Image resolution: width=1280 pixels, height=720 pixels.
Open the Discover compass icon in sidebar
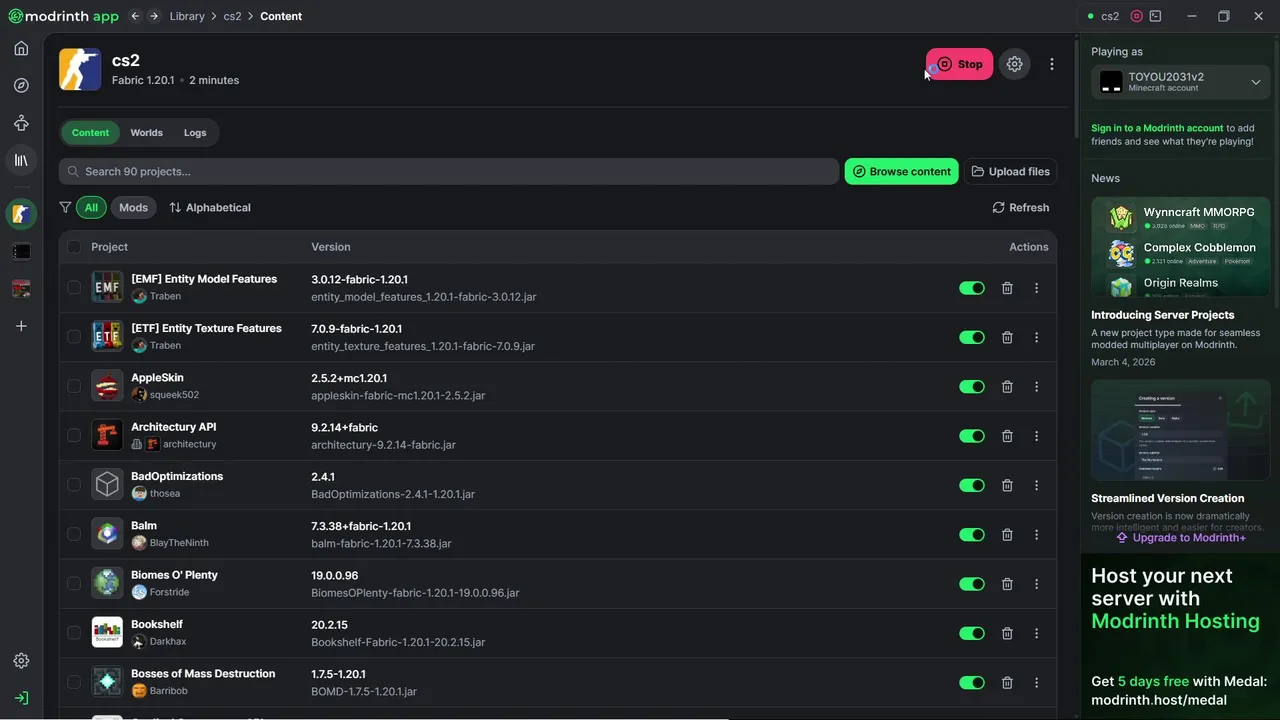pos(21,85)
